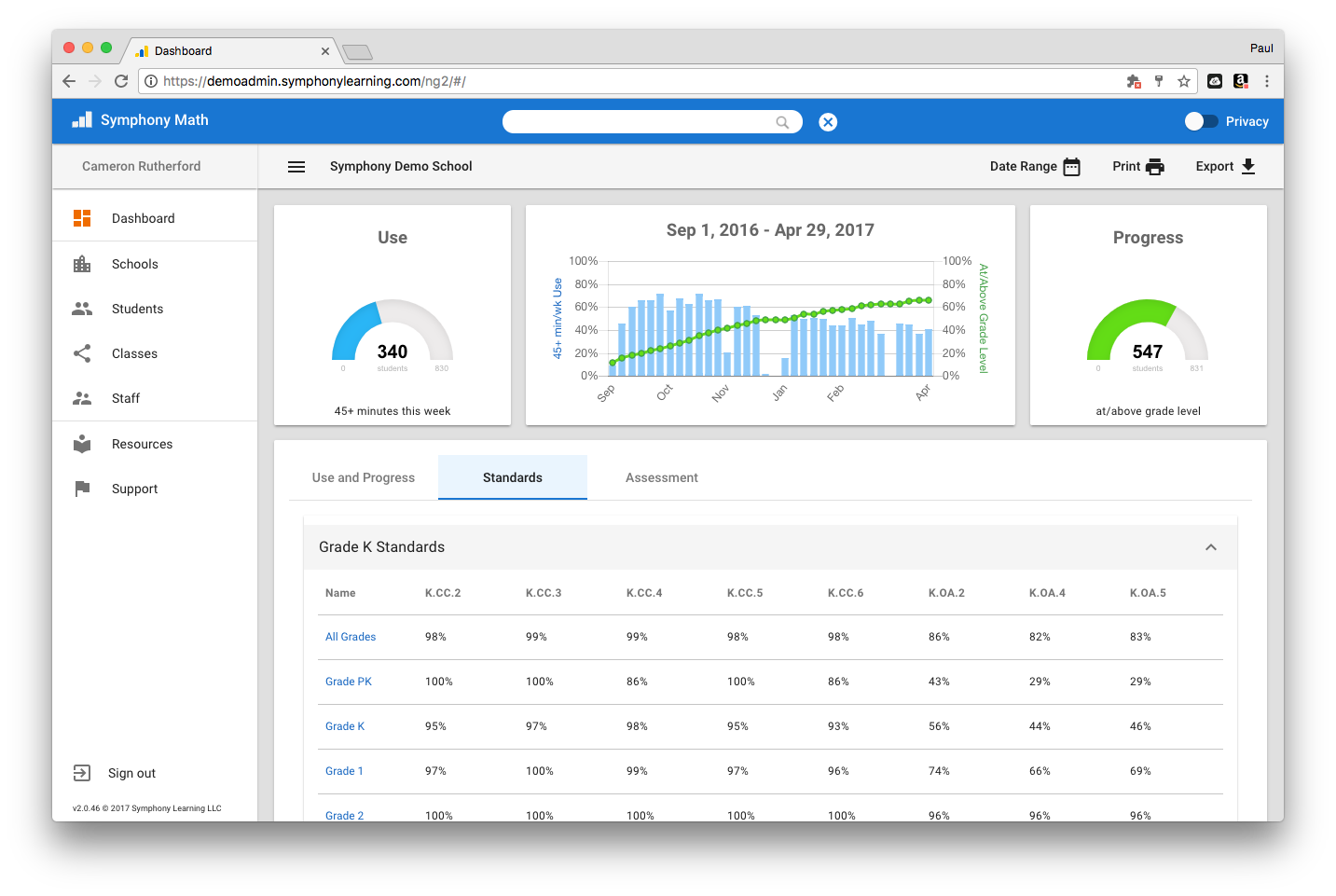This screenshot has width=1336, height=896.
Task: Click the magnifier icon in search box
Action: click(782, 122)
